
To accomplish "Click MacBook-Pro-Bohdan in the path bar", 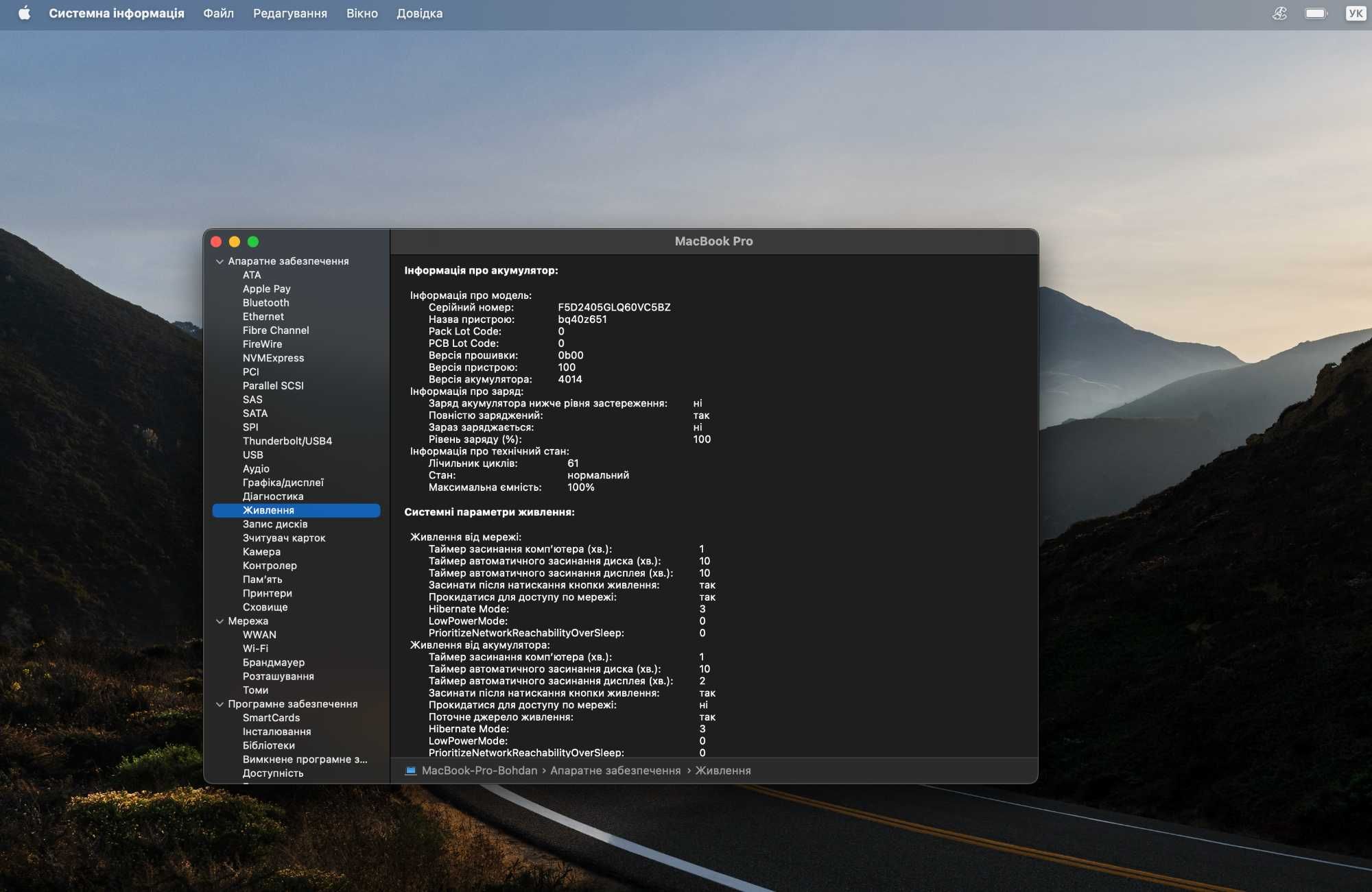I will click(480, 771).
